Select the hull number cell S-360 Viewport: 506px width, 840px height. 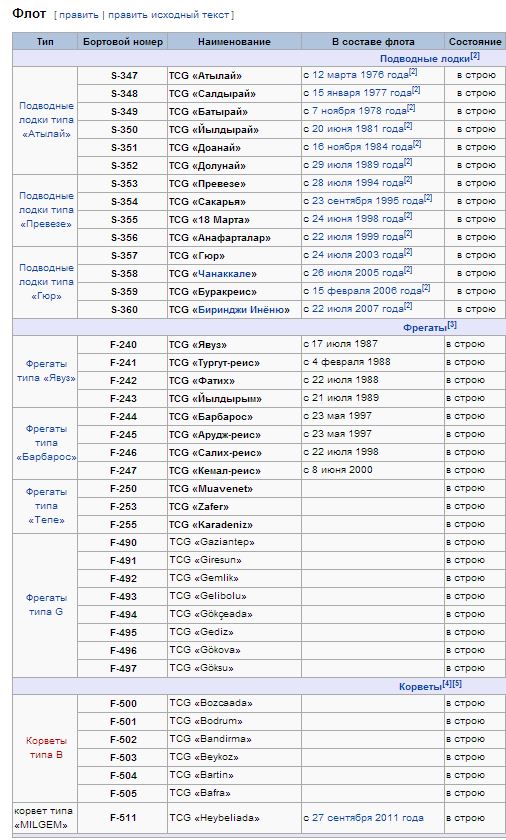(123, 310)
